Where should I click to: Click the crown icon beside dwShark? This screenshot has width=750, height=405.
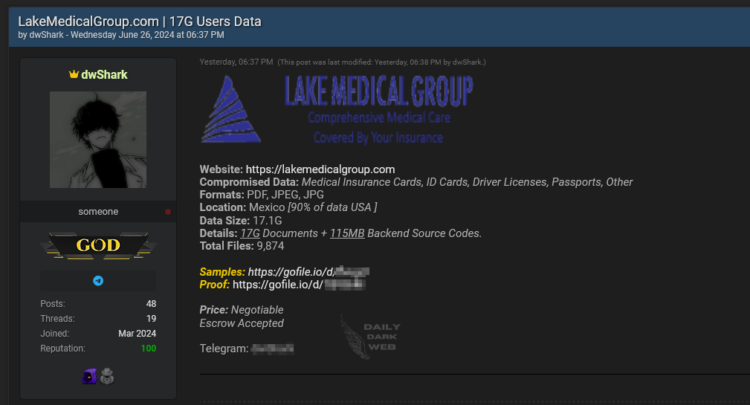click(x=74, y=74)
